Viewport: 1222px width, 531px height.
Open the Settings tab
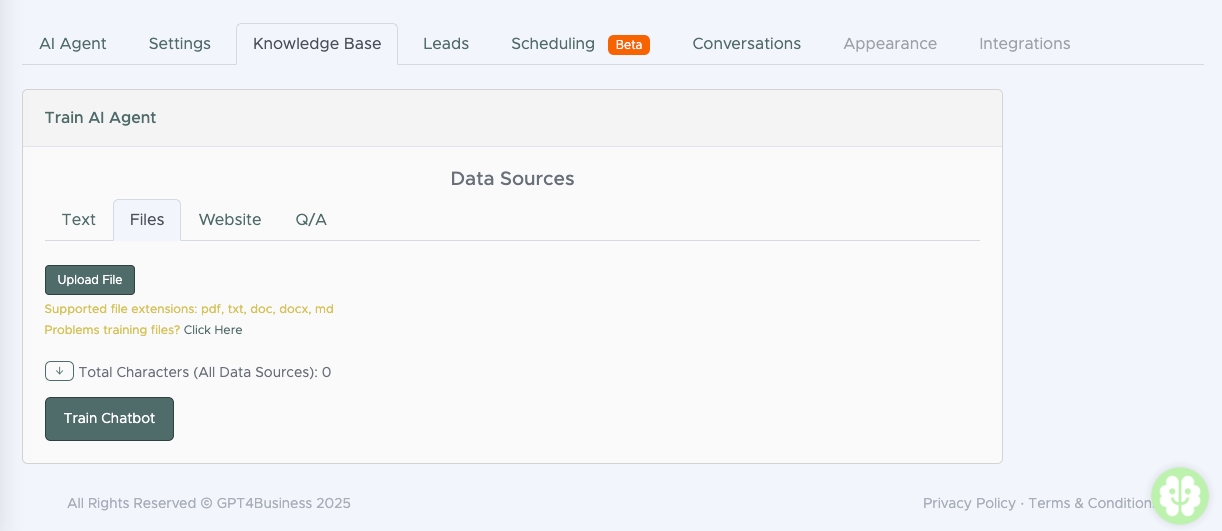tap(180, 44)
